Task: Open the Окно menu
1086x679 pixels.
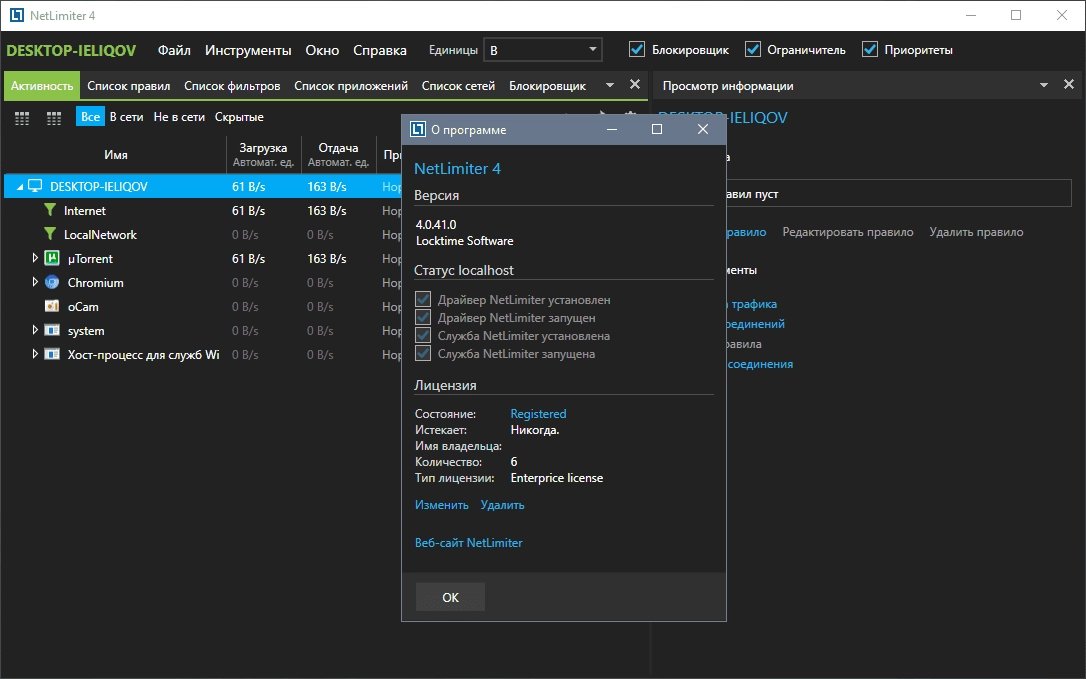Action: pyautogui.click(x=322, y=50)
